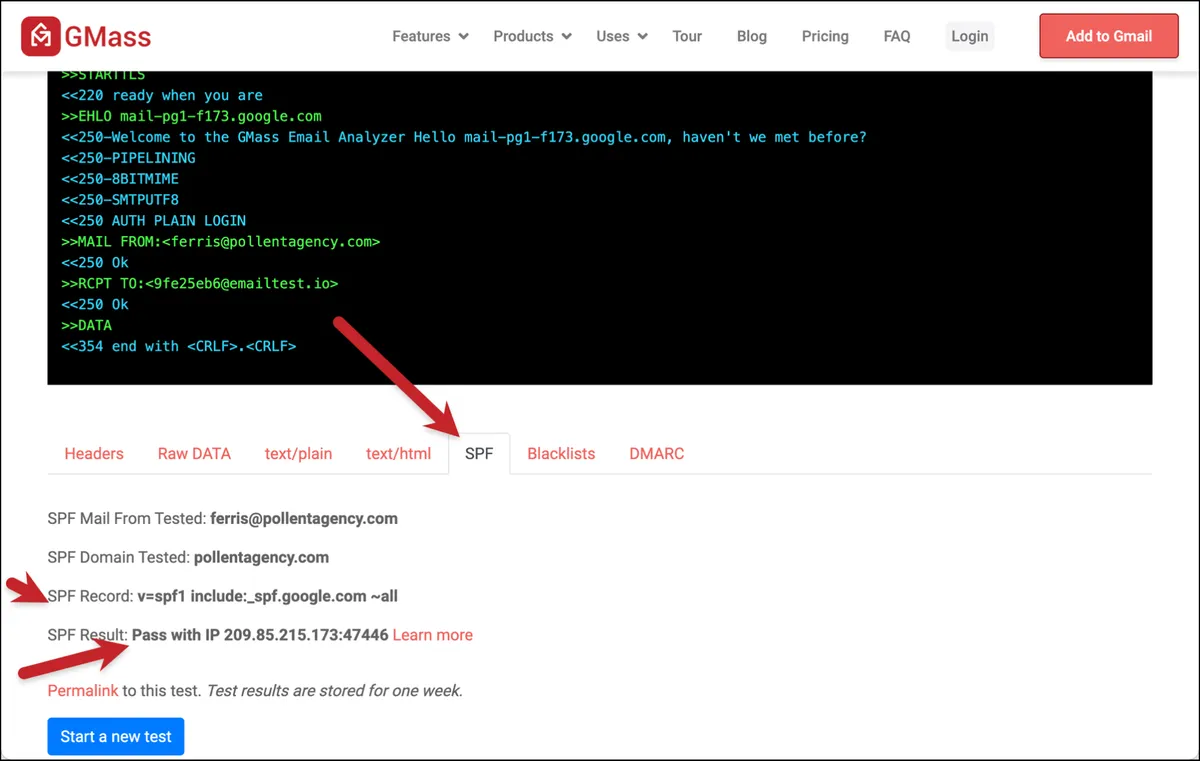Switch to the Headers tab
This screenshot has width=1200, height=761.
[94, 453]
